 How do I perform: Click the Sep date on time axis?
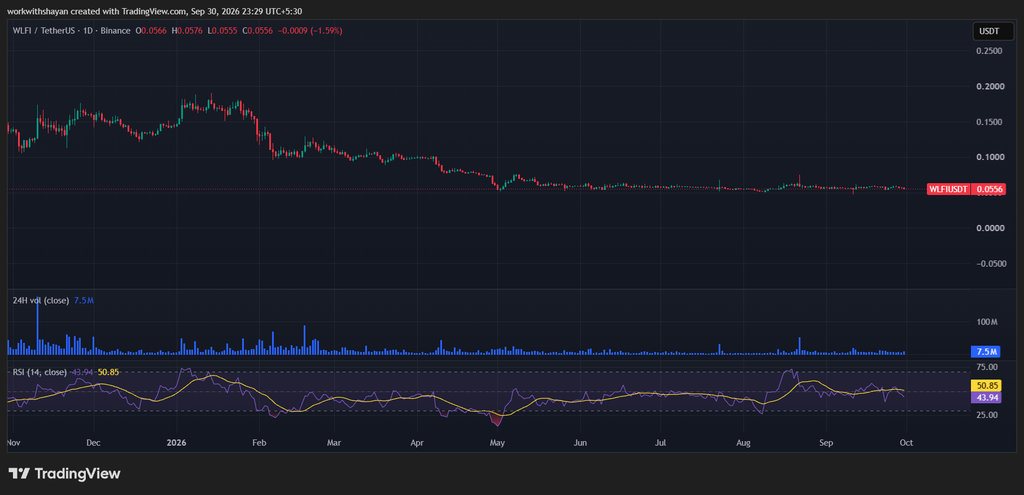pos(827,442)
